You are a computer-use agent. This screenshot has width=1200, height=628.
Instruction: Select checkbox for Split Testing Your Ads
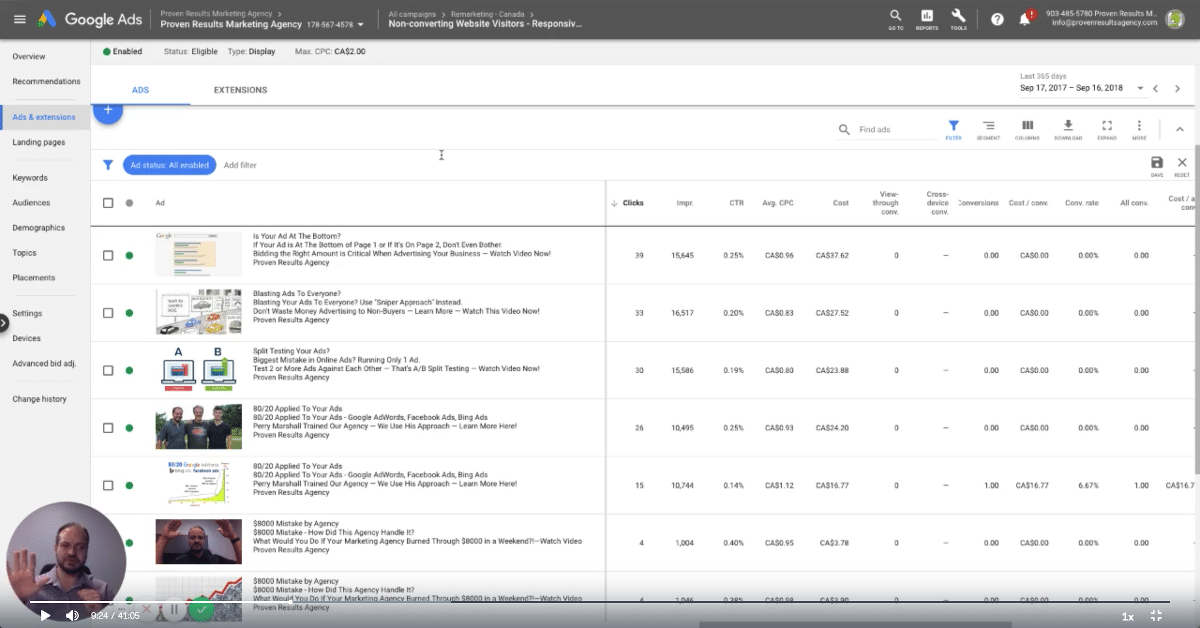(x=108, y=370)
